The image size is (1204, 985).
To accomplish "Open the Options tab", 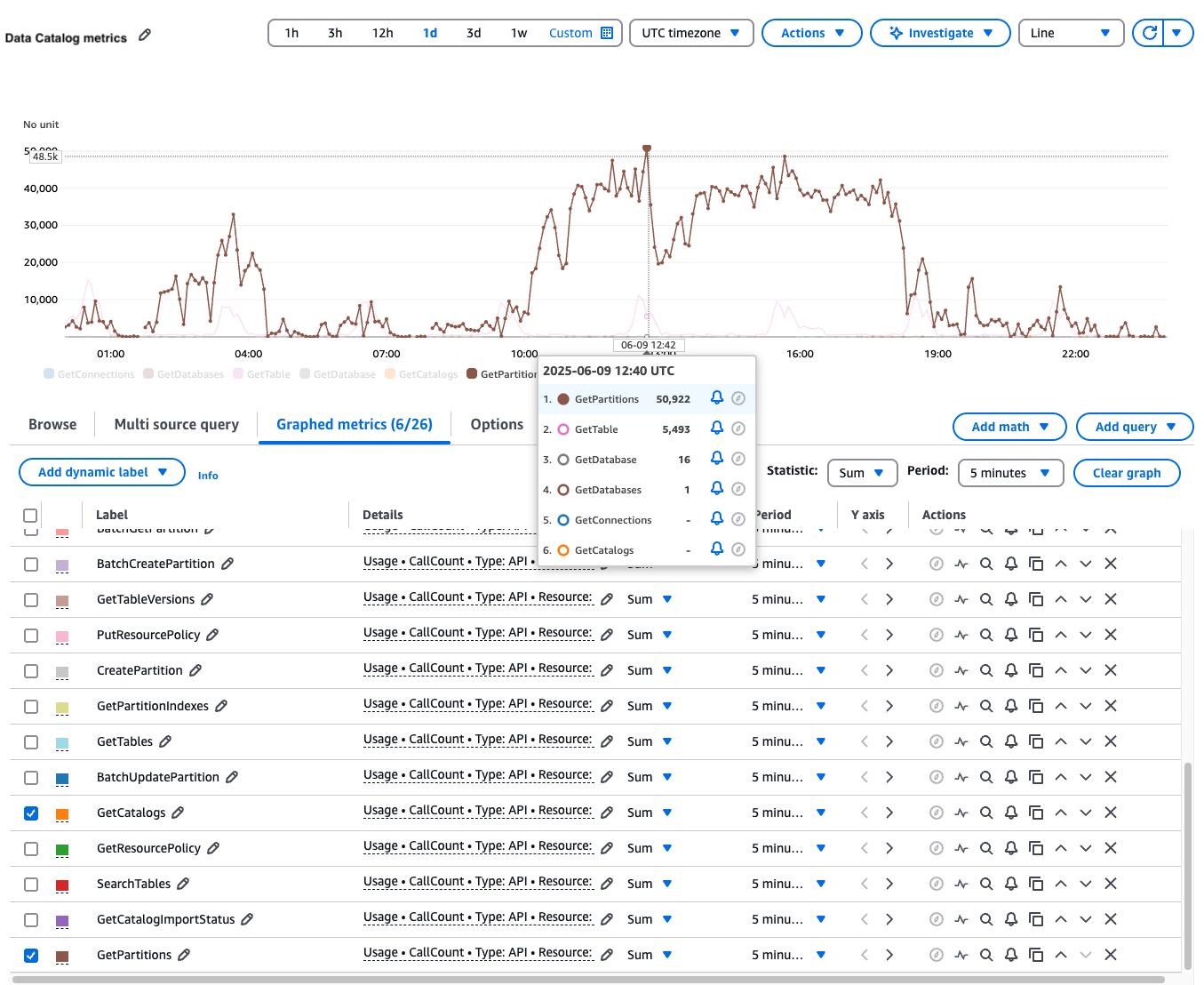I will (497, 424).
